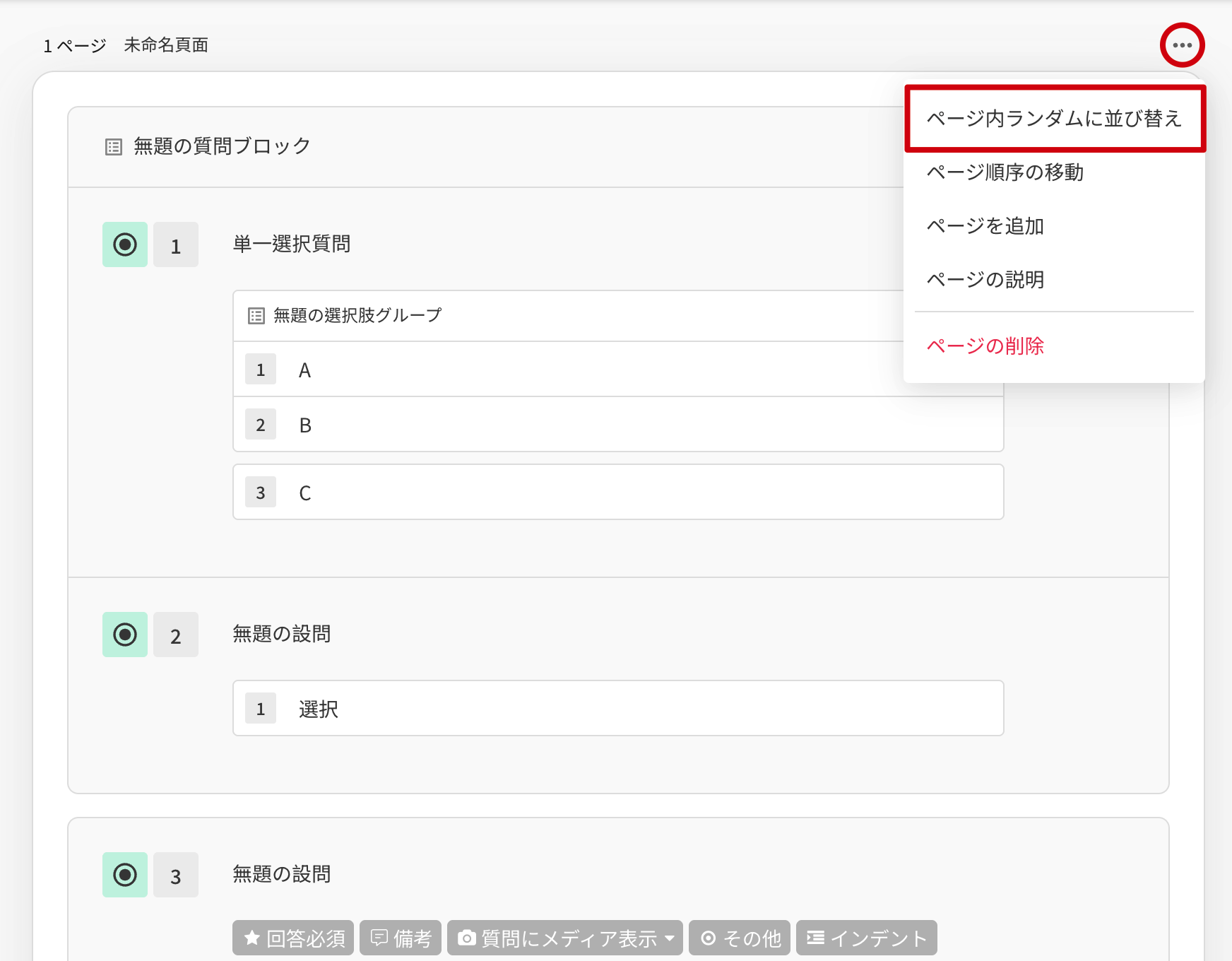Screen dimensions: 1232x961
Task: Click the radio-type icon for question 1
Action: pyautogui.click(x=125, y=244)
